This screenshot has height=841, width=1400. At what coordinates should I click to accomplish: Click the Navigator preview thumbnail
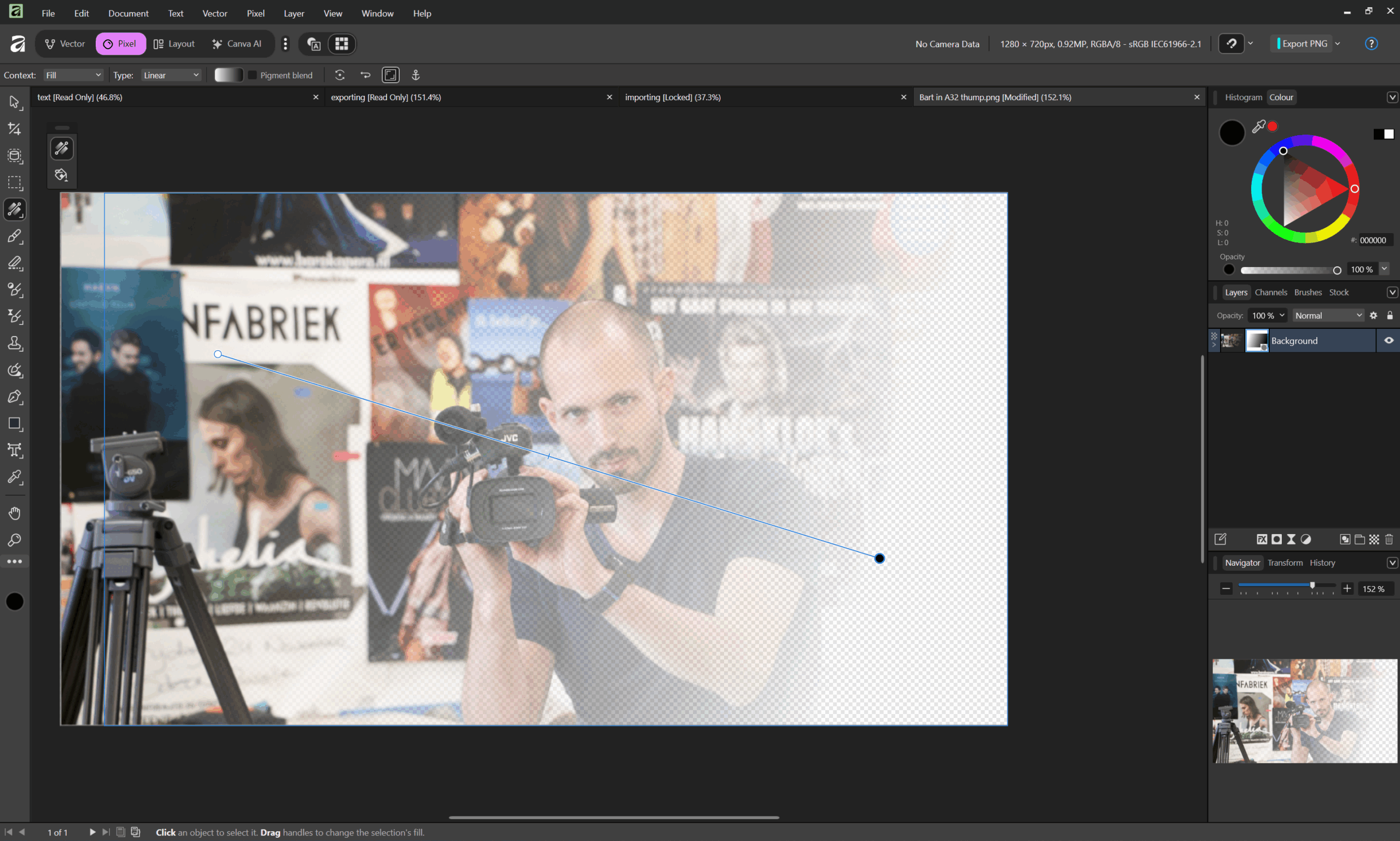click(x=1304, y=711)
